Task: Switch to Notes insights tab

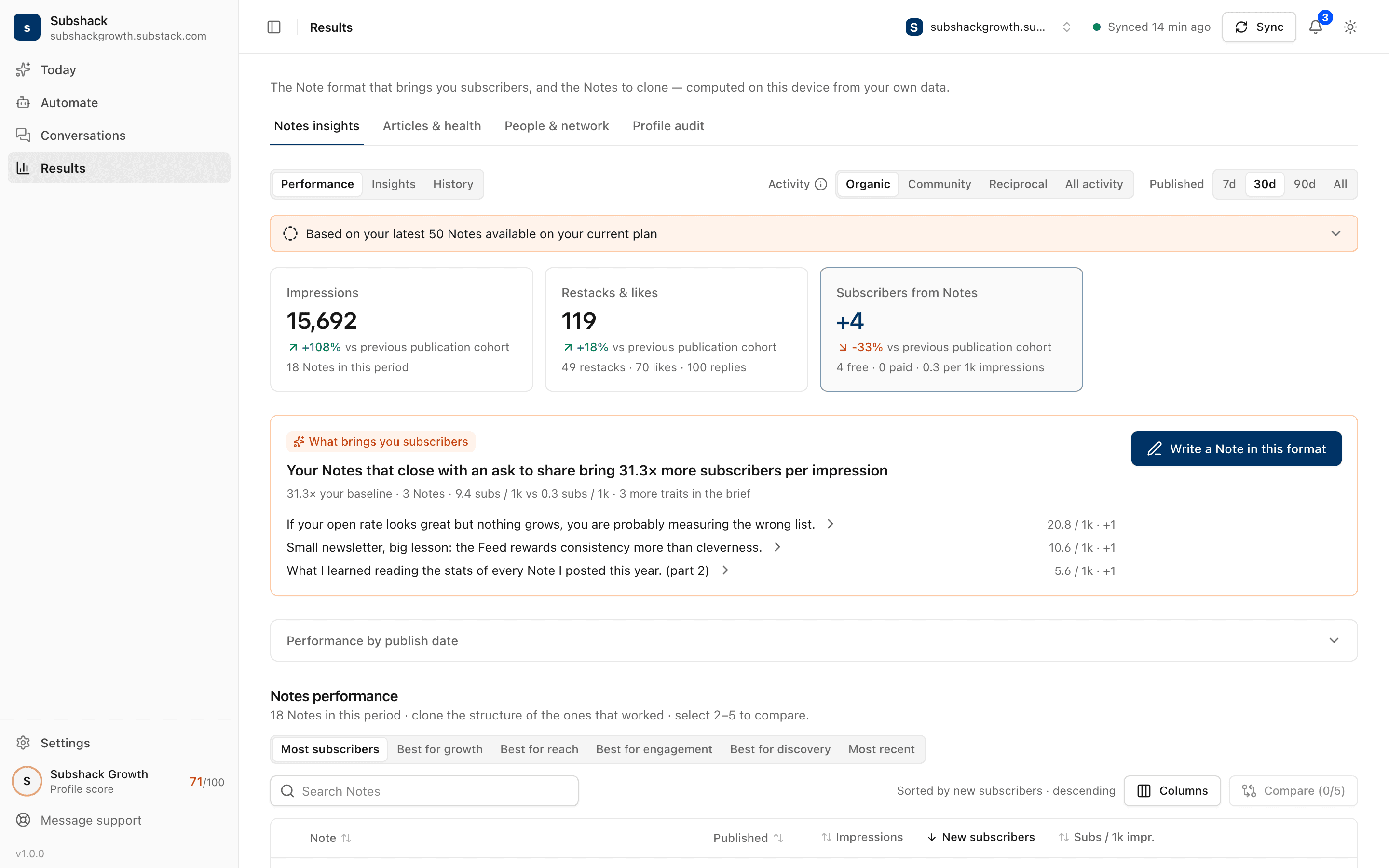Action: 316,126
